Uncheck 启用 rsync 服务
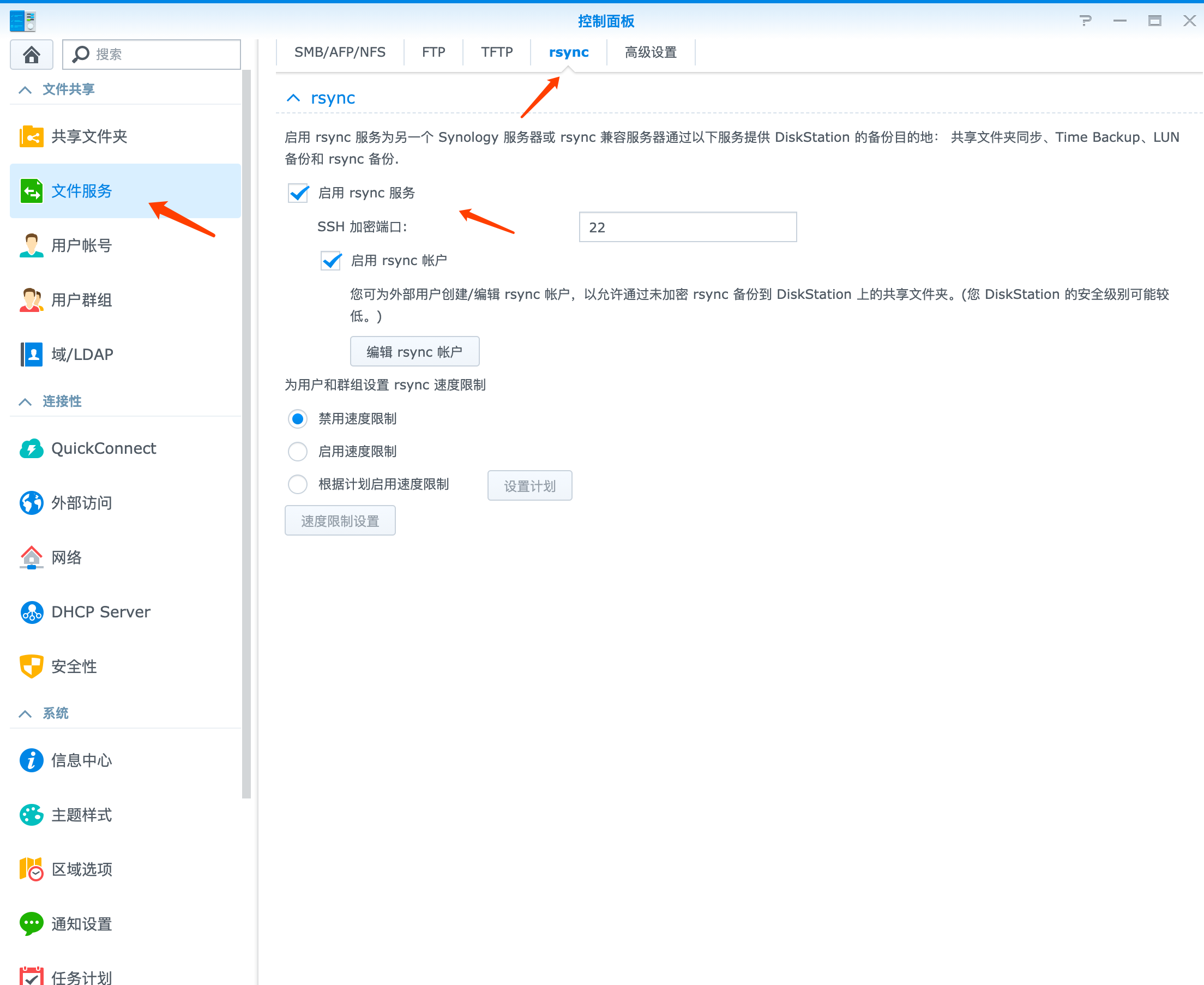 298,193
